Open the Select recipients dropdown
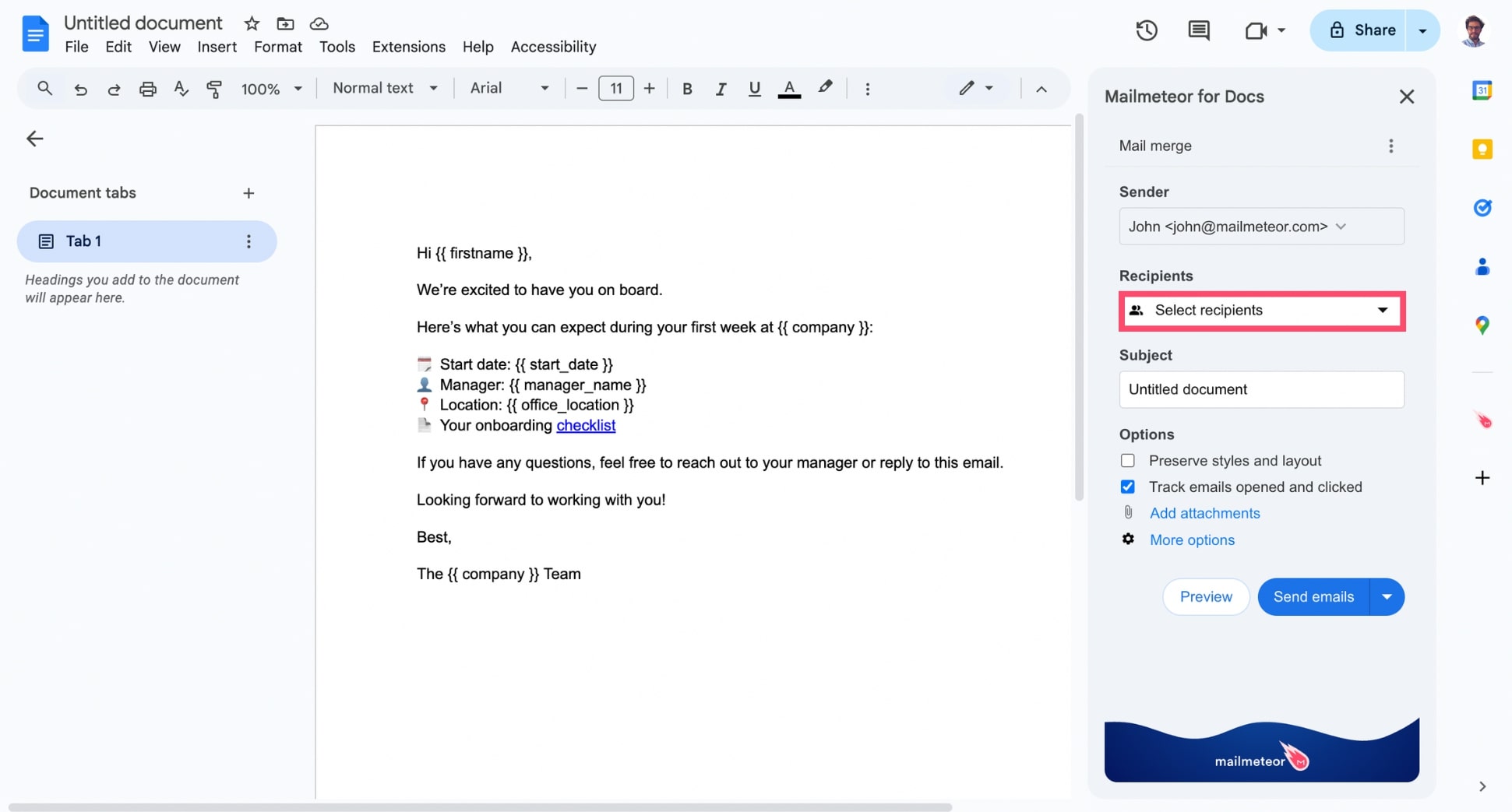Image resolution: width=1512 pixels, height=812 pixels. click(1261, 310)
